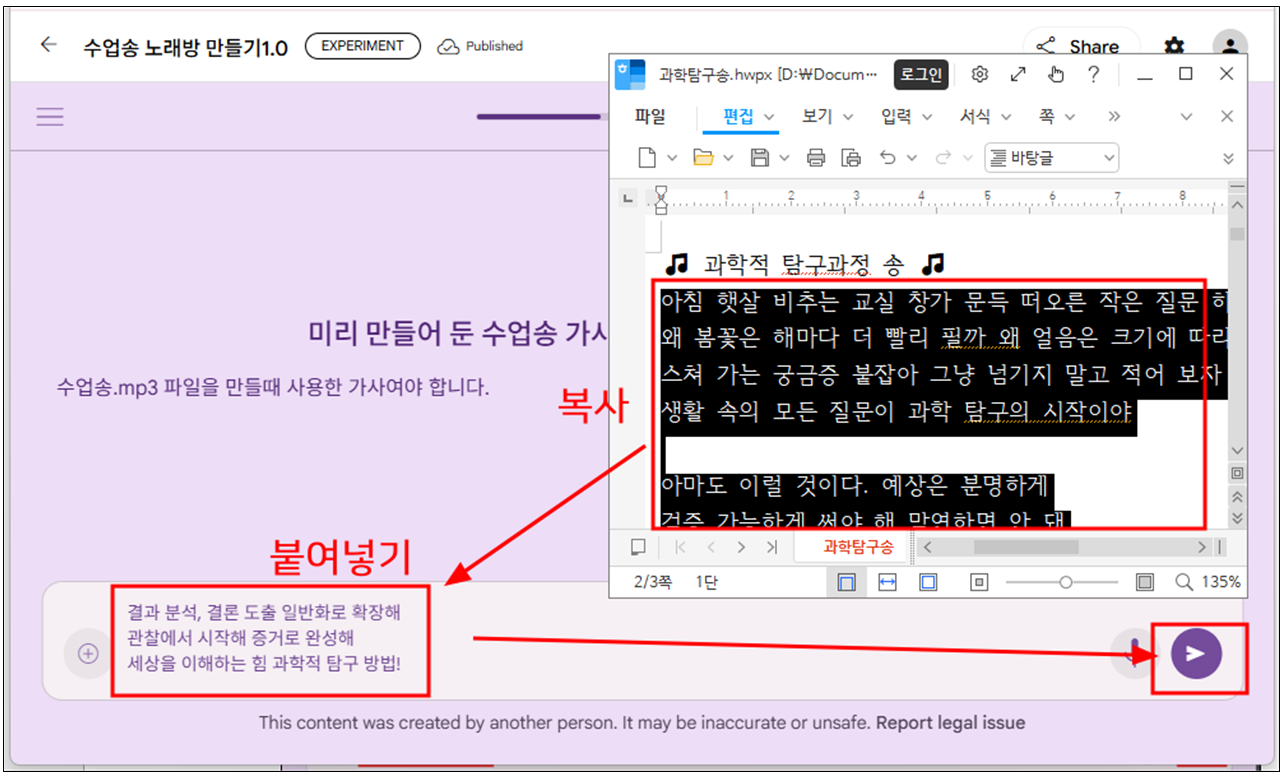
Task: Open the 입력 menu
Action: [907, 117]
